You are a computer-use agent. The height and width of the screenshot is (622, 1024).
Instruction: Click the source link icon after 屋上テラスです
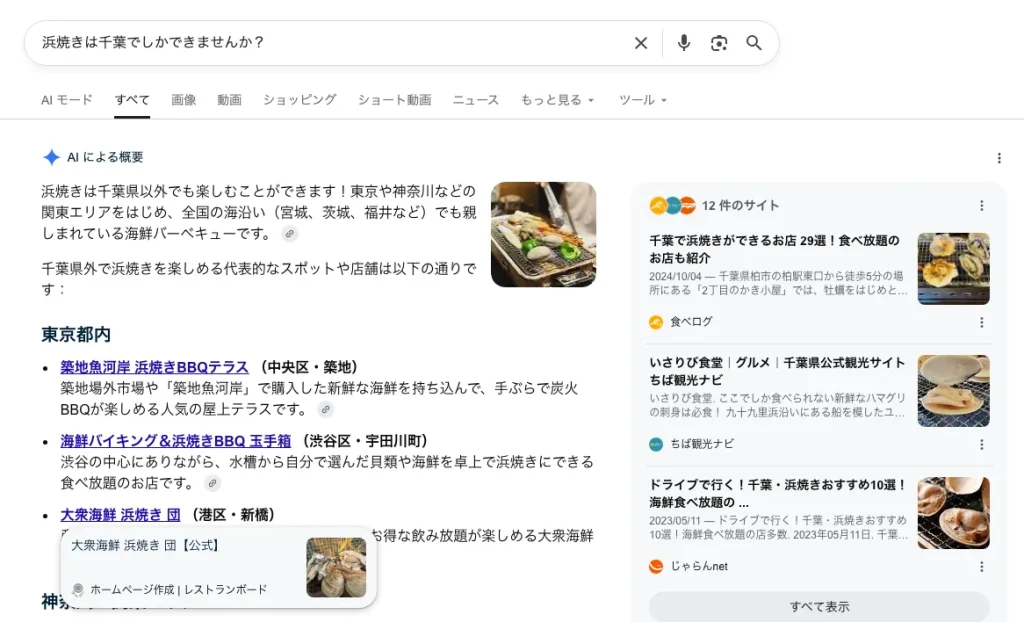(x=325, y=409)
